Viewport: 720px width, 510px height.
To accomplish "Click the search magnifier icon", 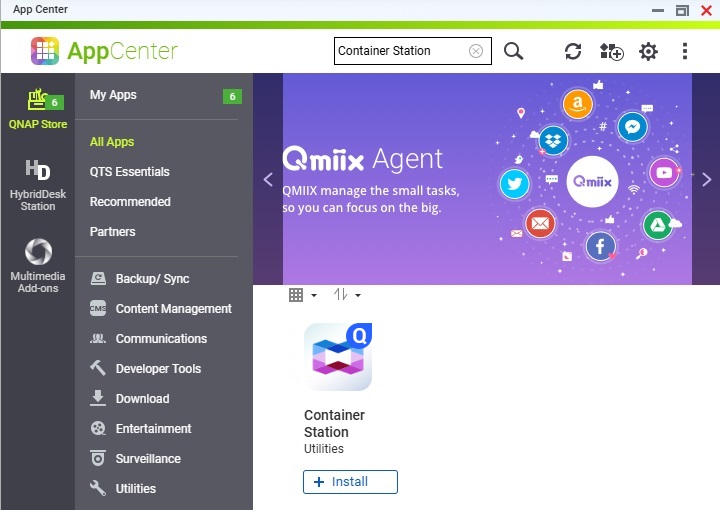I will (x=514, y=51).
